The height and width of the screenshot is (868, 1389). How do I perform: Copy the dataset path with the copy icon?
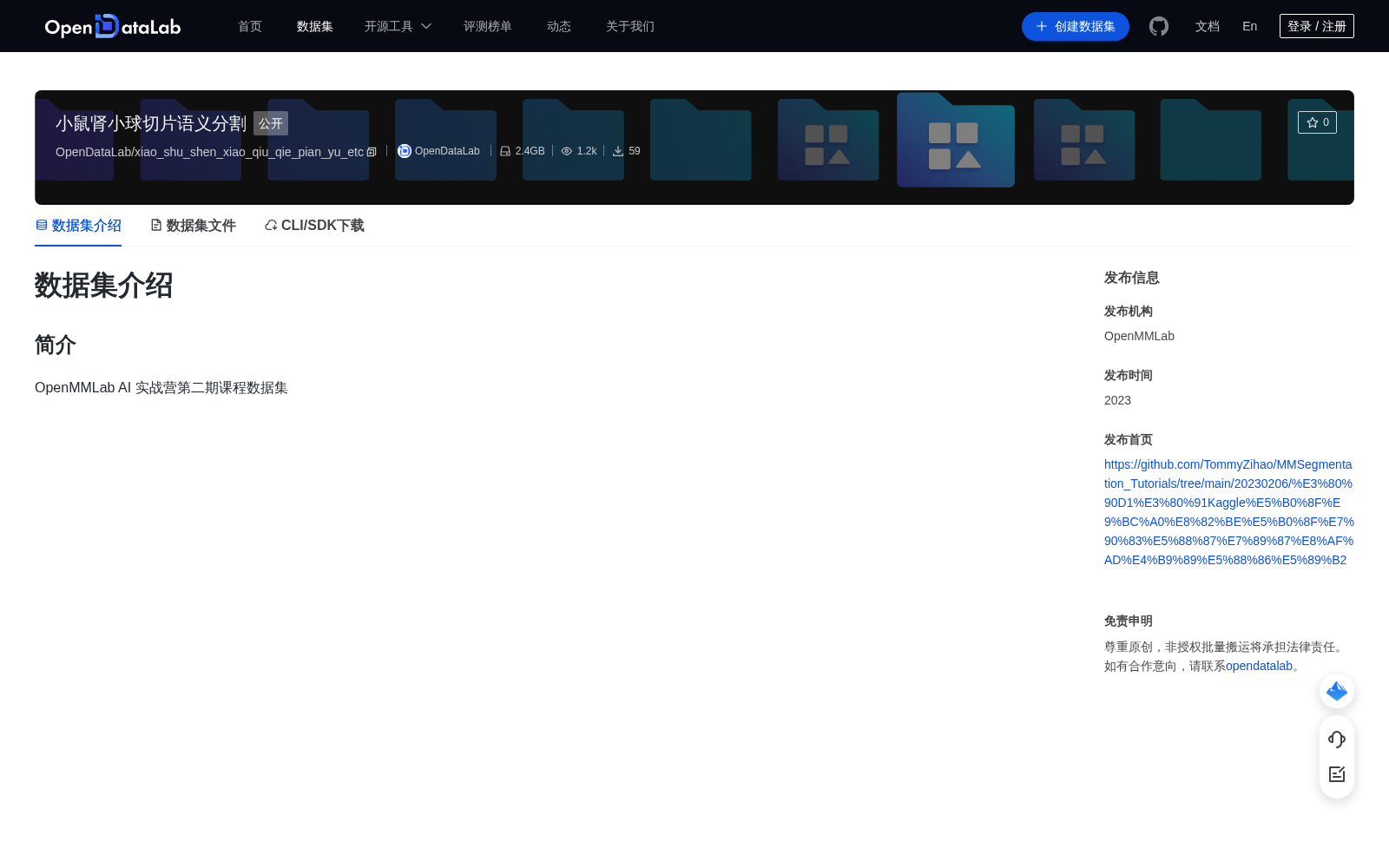pos(372,152)
